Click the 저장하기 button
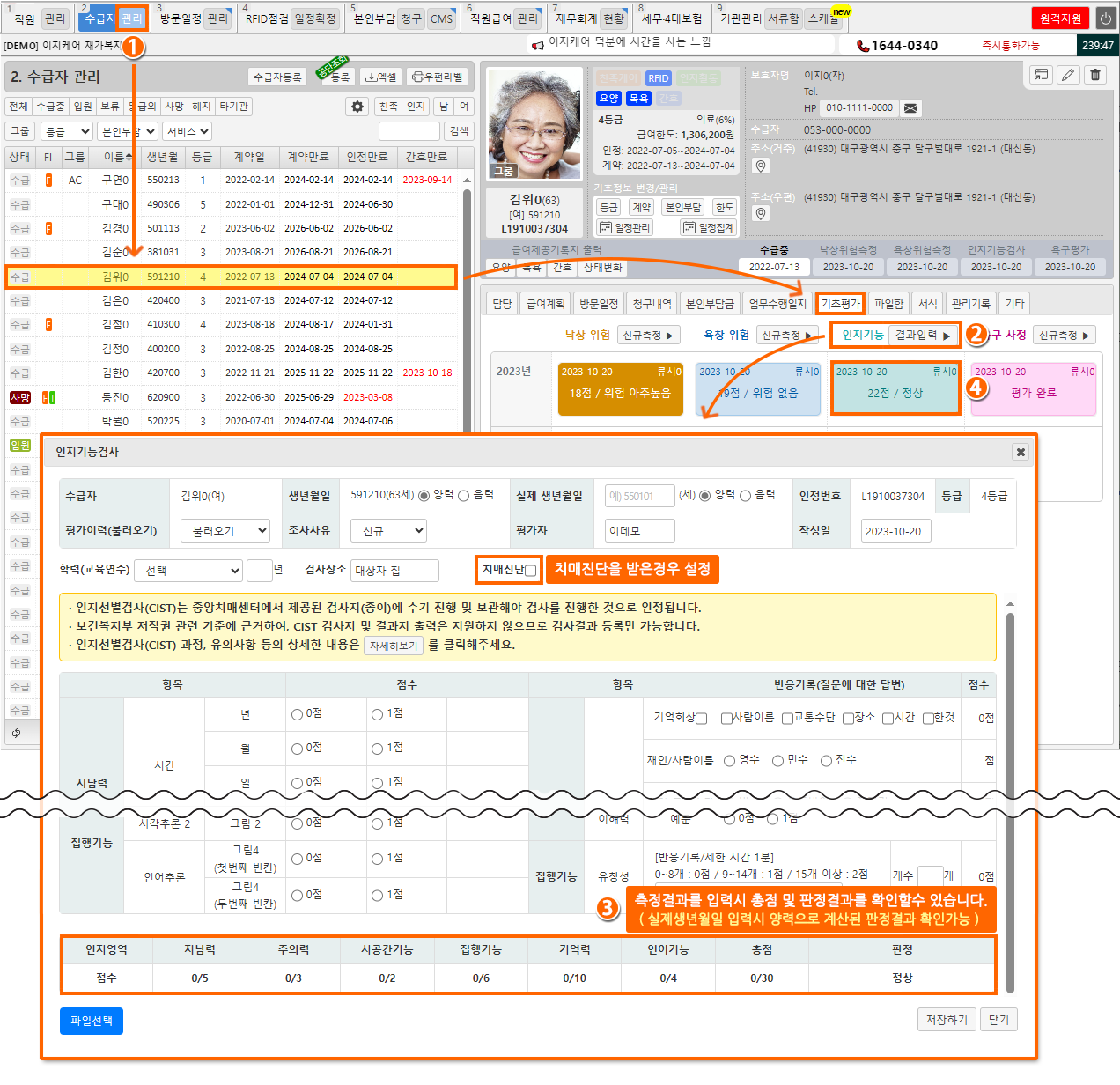The width and height of the screenshot is (1120, 1085). 946,1020
